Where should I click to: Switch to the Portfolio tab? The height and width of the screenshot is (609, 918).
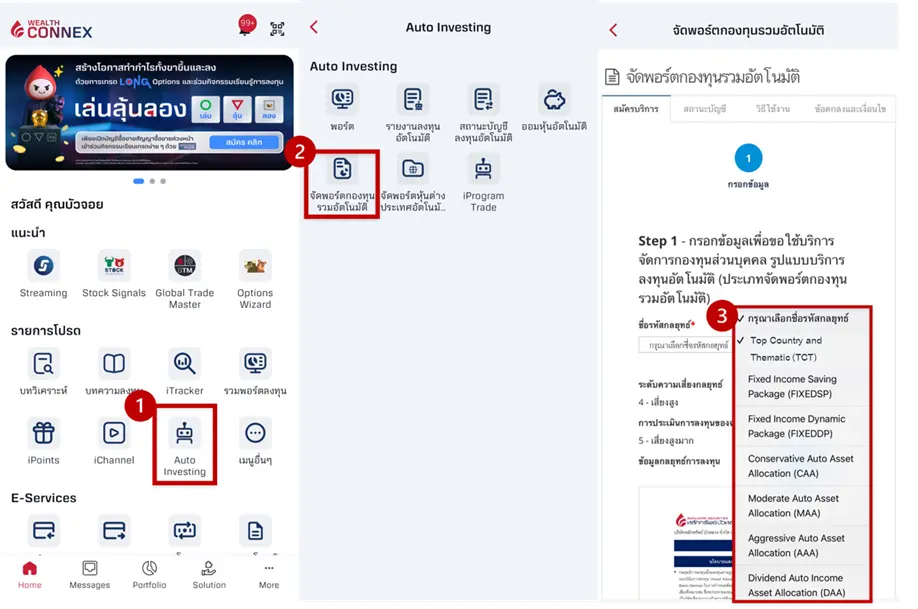click(149, 574)
